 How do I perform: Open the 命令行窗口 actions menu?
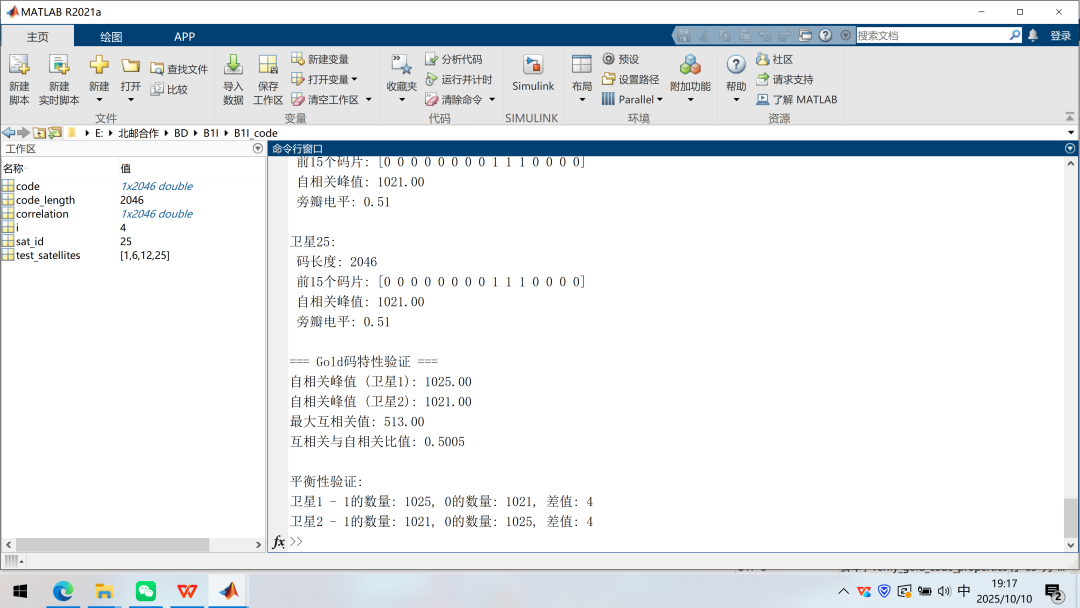[1070, 149]
